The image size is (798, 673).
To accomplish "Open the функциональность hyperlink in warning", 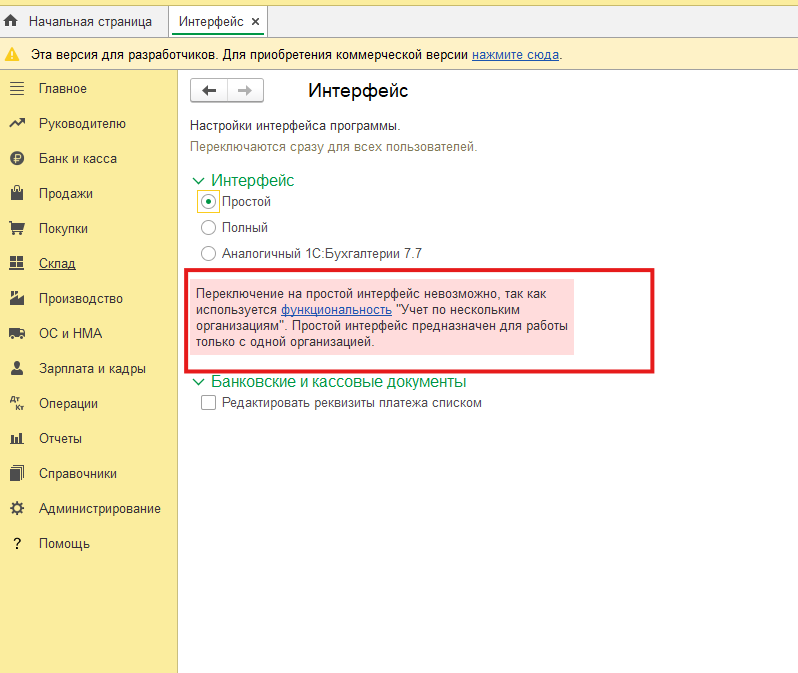I will point(336,310).
